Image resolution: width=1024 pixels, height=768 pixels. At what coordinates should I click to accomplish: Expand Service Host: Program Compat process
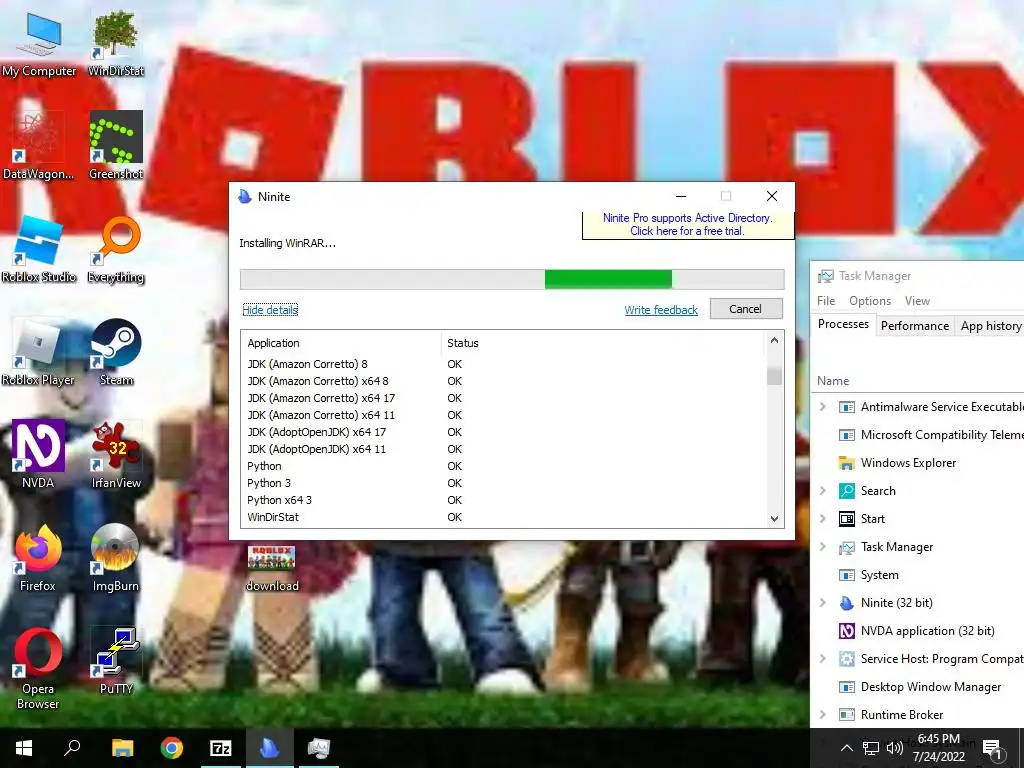click(x=823, y=659)
